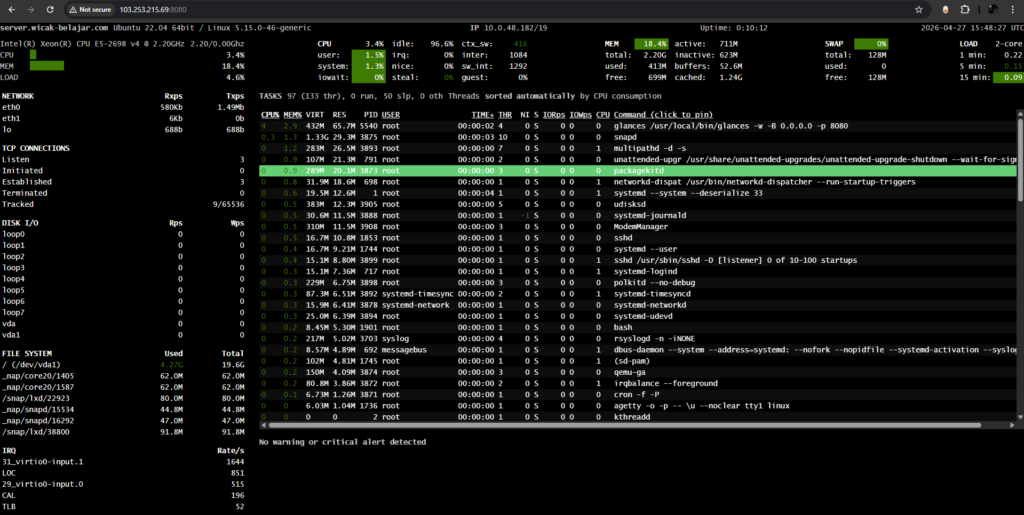Click the qemu-ga process command

[629, 372]
